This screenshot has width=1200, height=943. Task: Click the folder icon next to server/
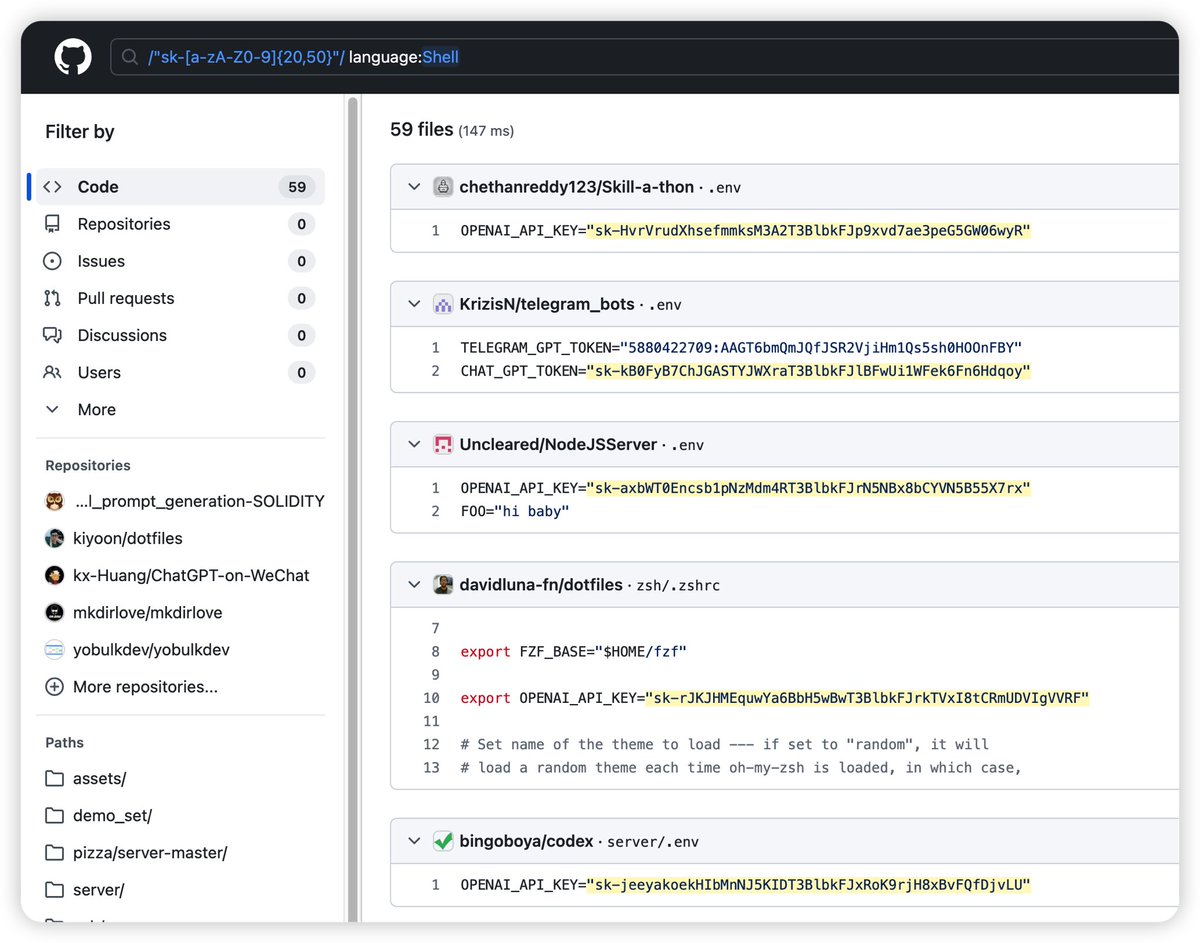pyautogui.click(x=54, y=889)
